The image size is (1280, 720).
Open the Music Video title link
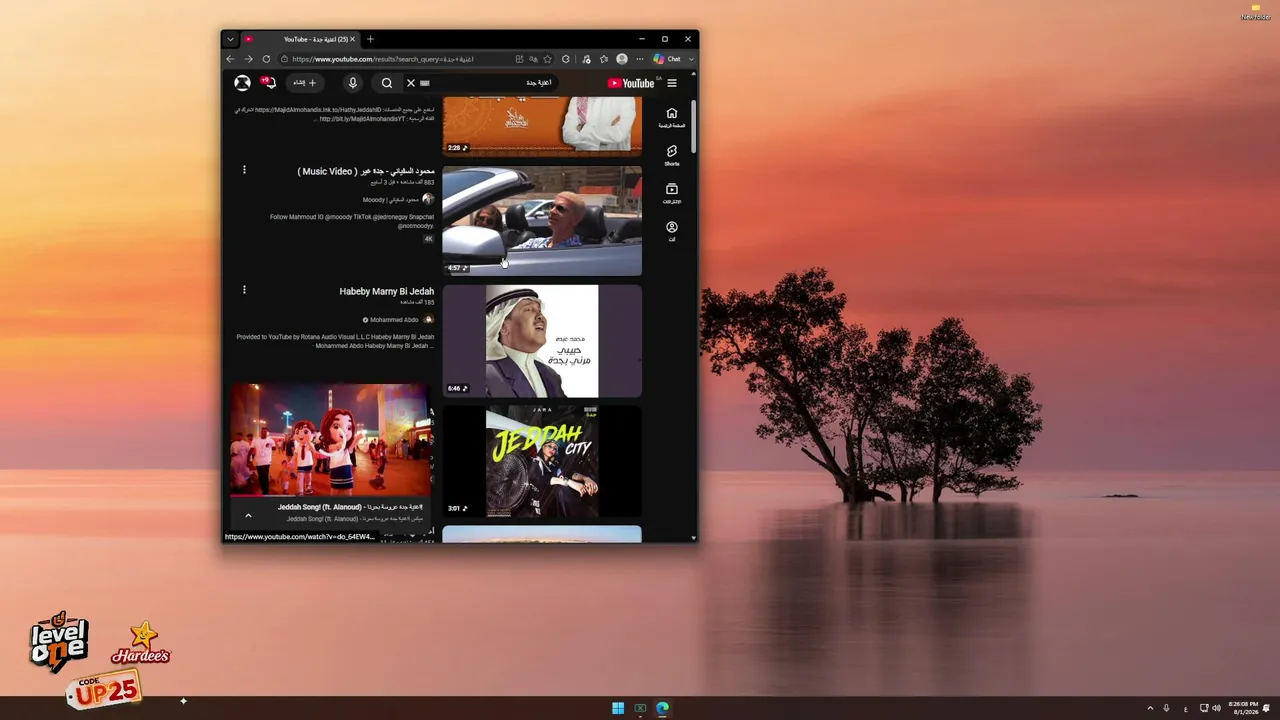pos(366,171)
